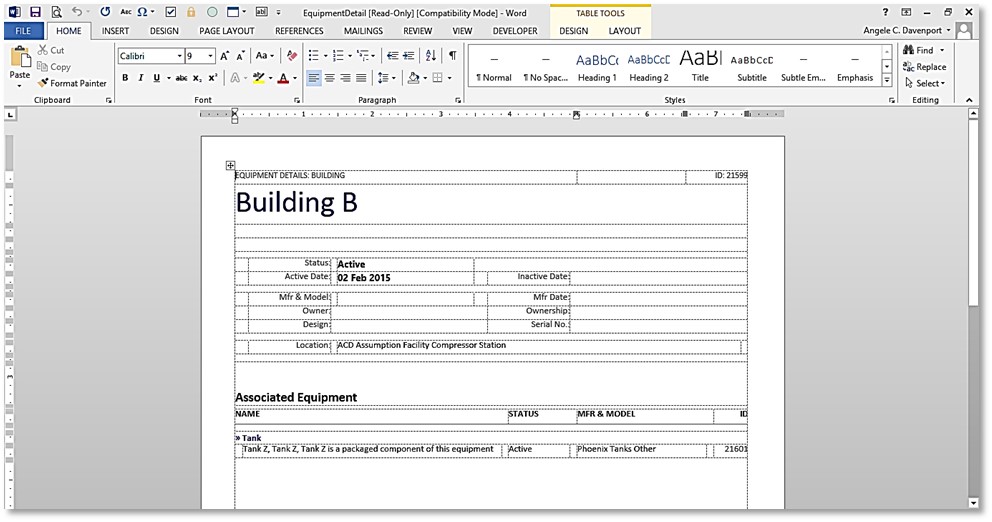The image size is (992, 522).
Task: Expand the Styles gallery with the More arrow
Action: click(887, 81)
